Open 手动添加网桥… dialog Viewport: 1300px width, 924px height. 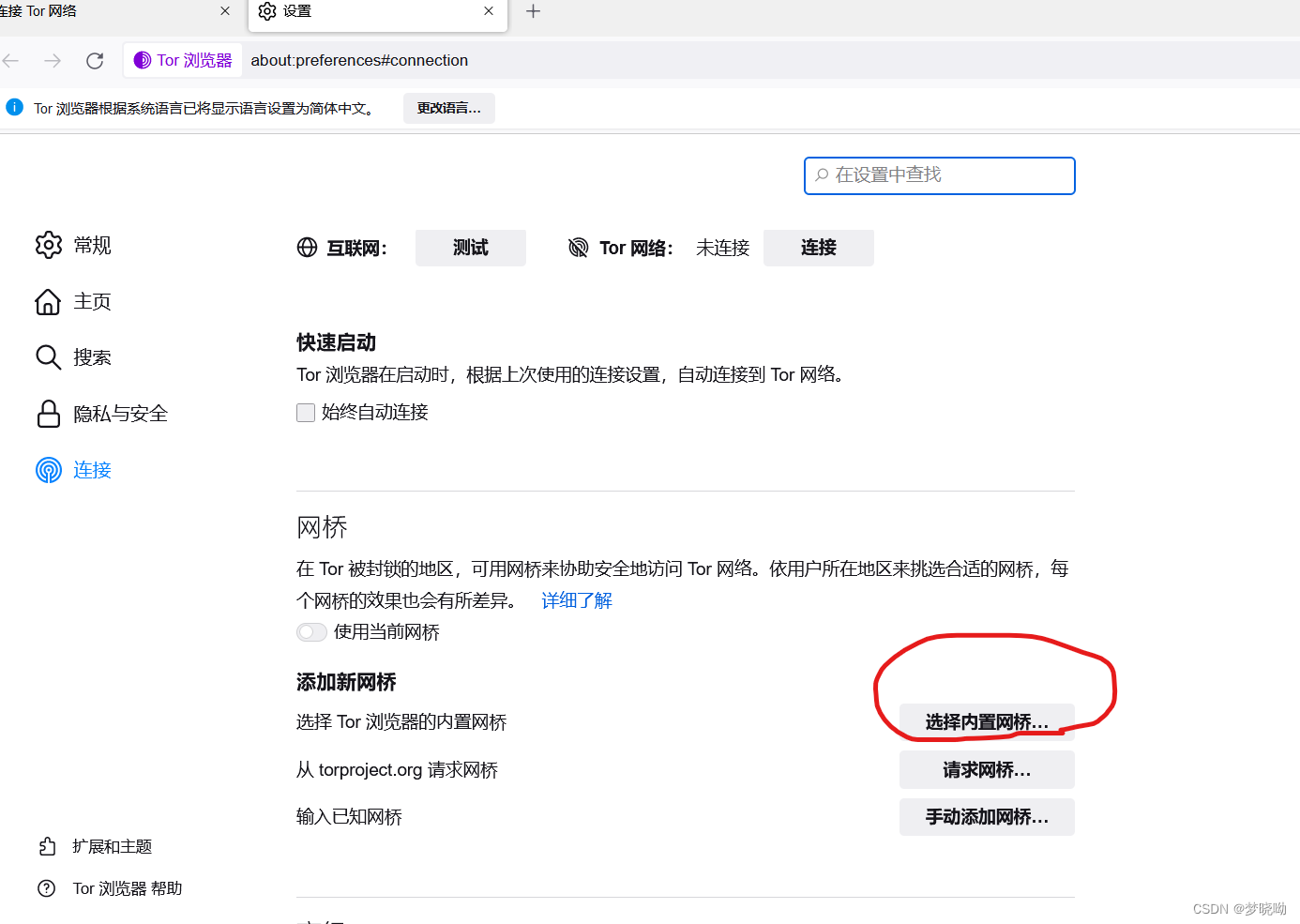(x=987, y=816)
